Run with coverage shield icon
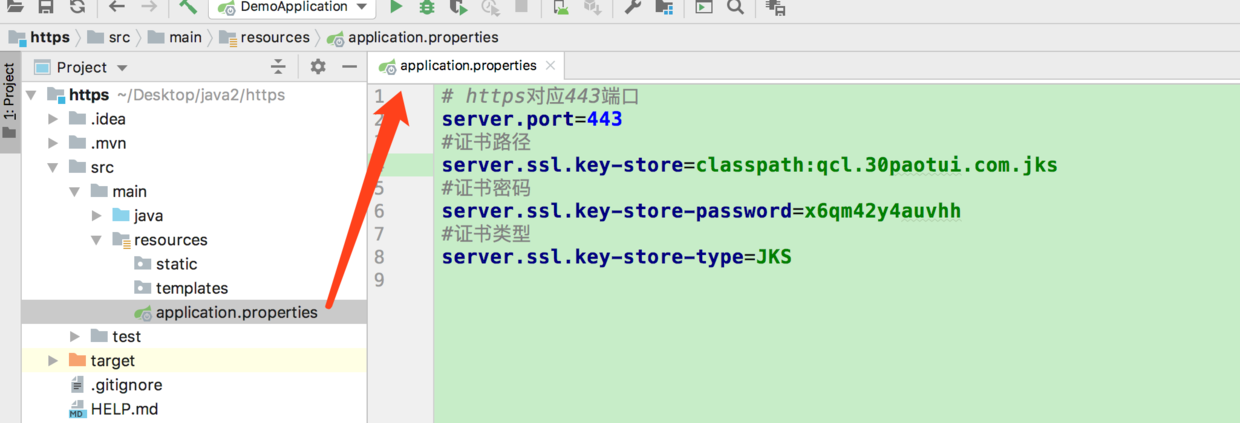 [458, 7]
